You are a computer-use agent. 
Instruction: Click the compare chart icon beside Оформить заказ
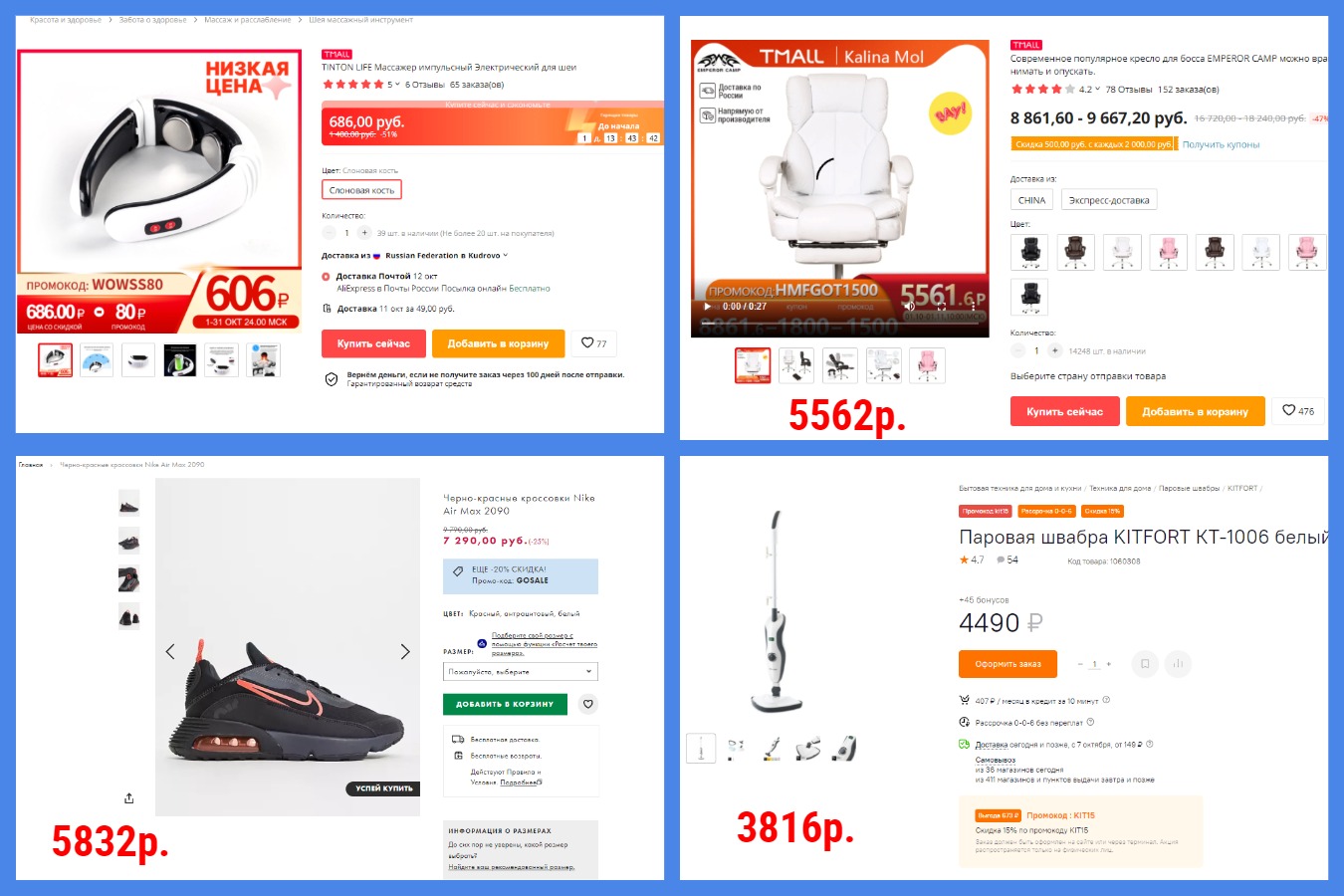pyautogui.click(x=1178, y=664)
